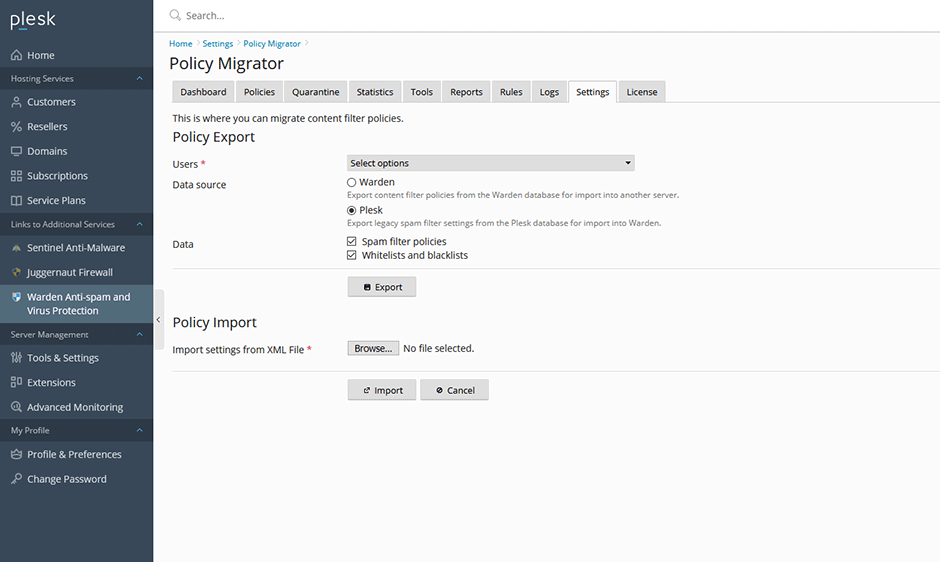Open the Reports tab
Screen dimensions: 940x562
coord(466,92)
